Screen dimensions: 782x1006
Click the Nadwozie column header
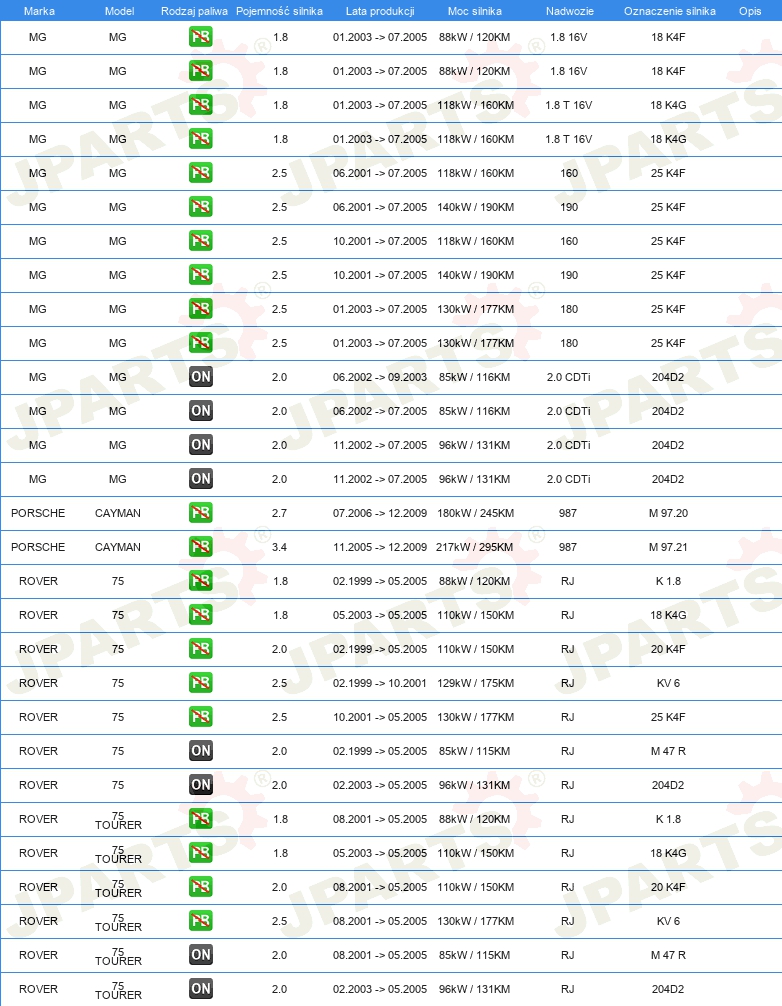click(570, 11)
